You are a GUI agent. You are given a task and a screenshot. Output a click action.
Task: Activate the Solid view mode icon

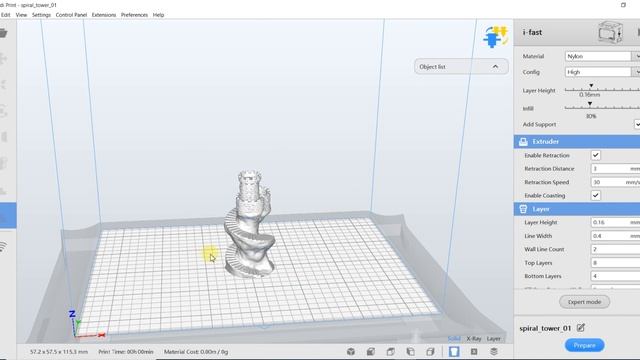click(454, 351)
